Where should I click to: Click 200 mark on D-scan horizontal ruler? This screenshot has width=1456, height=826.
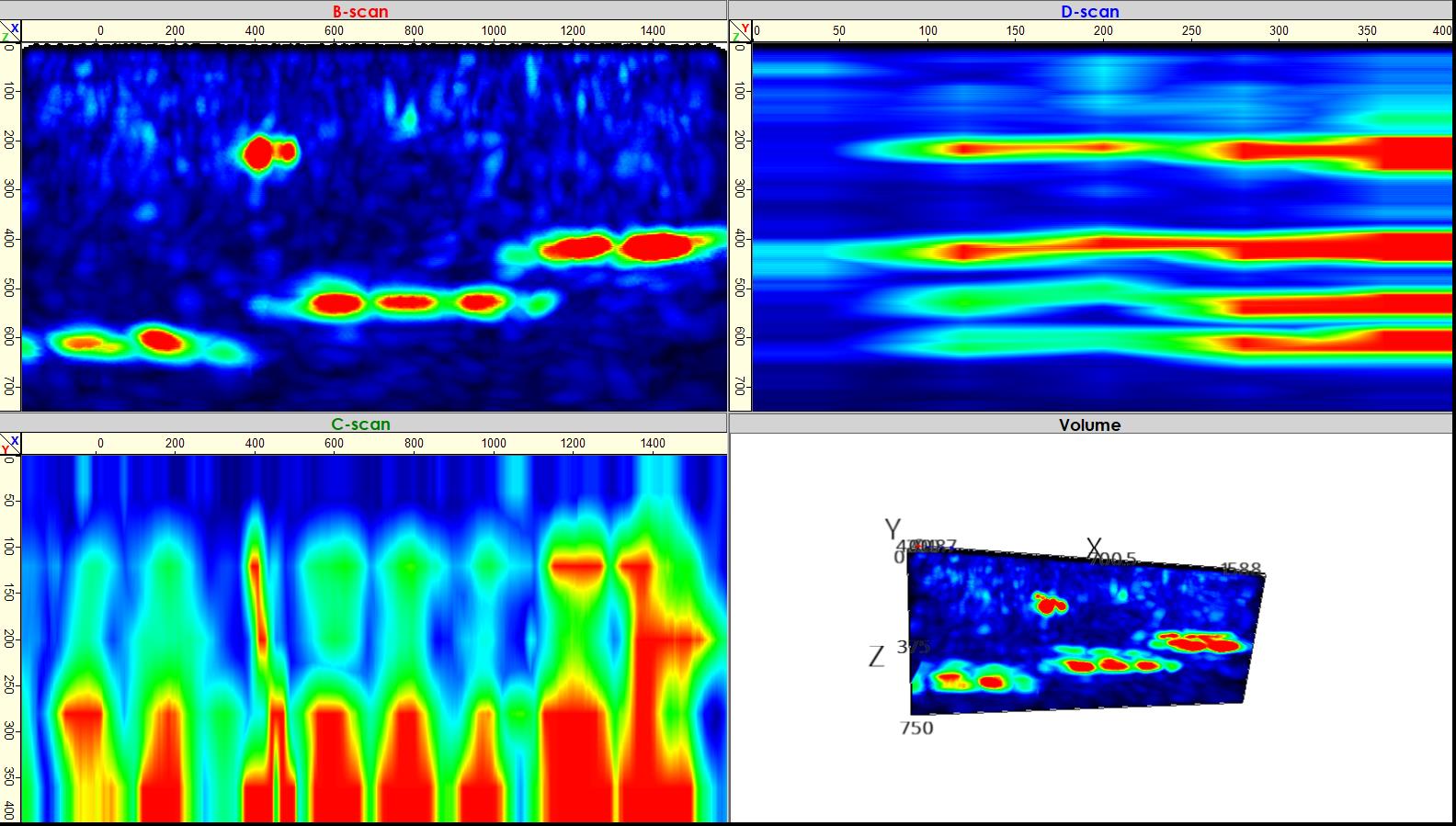click(1103, 31)
